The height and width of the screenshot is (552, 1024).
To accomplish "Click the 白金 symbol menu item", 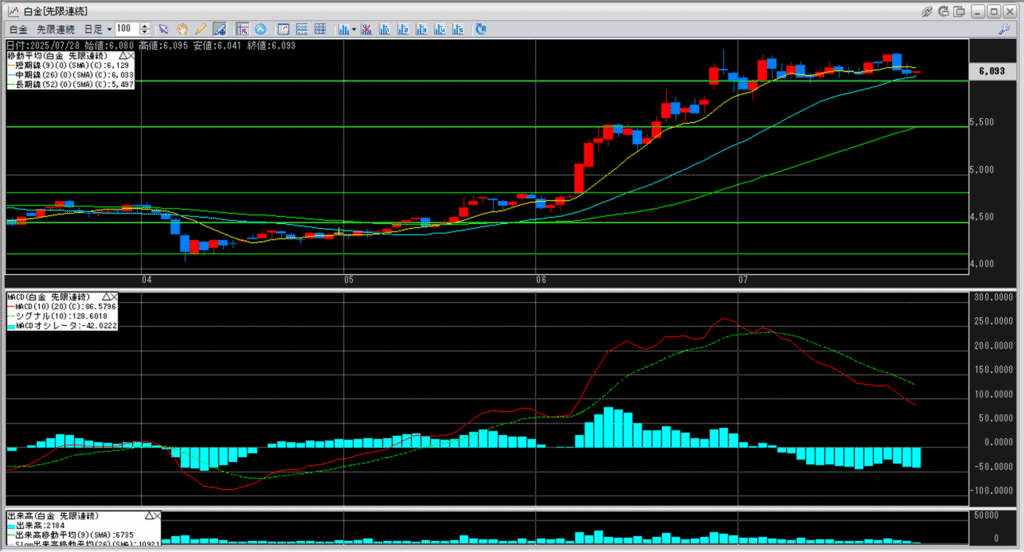I will 17,29.
